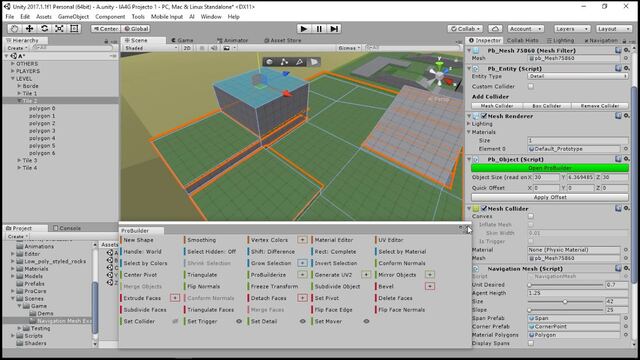
Task: Open gear menu of Mesh Collider component
Action: coord(627,208)
